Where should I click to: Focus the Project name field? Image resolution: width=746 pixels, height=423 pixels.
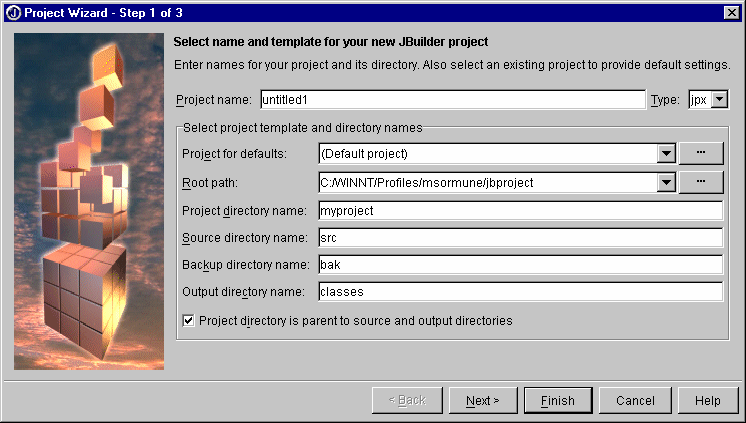453,99
